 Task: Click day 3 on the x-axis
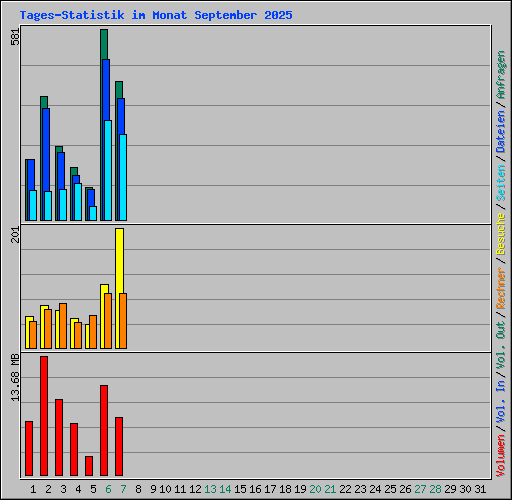pyautogui.click(x=63, y=489)
